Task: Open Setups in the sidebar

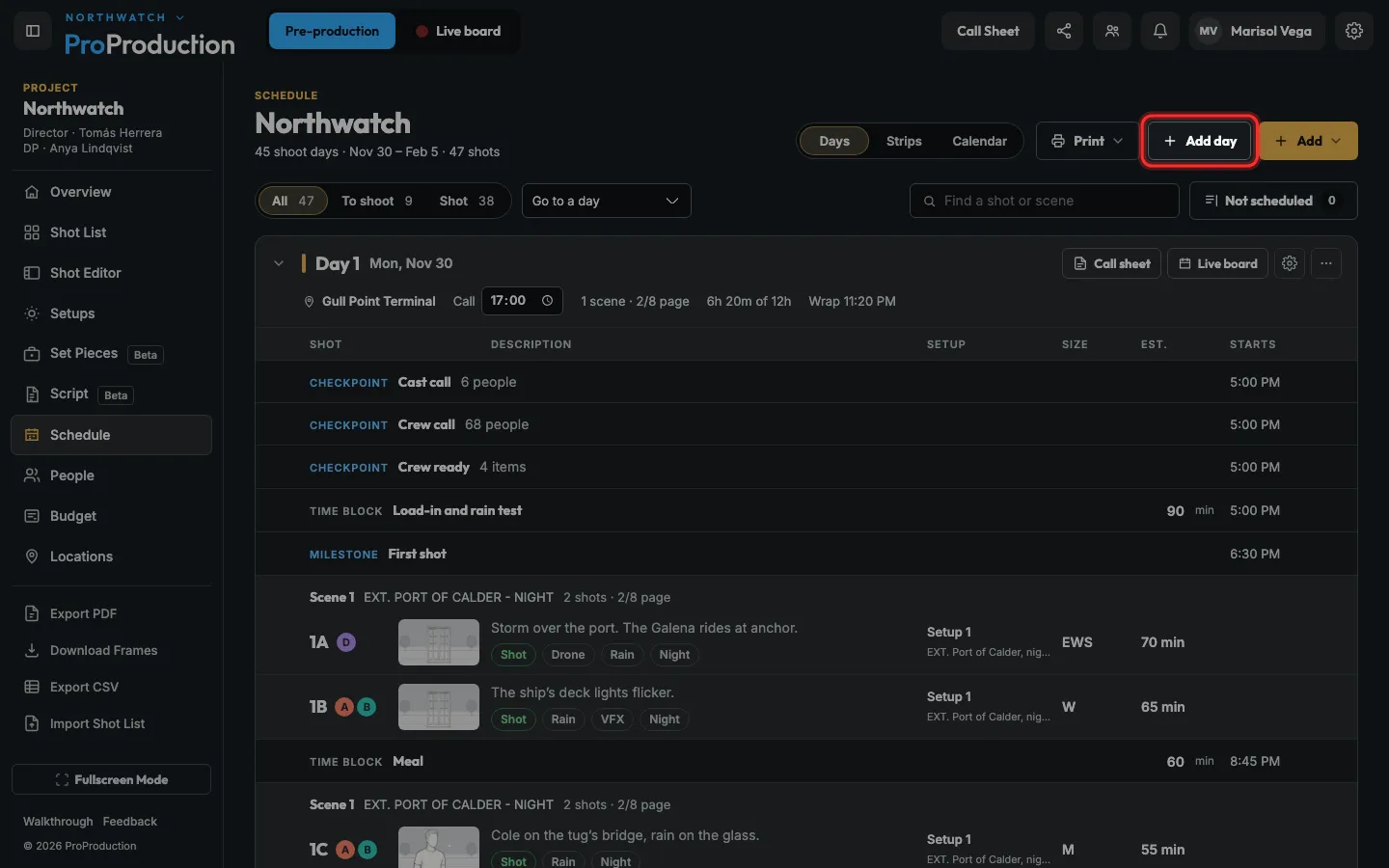Action: click(112, 313)
